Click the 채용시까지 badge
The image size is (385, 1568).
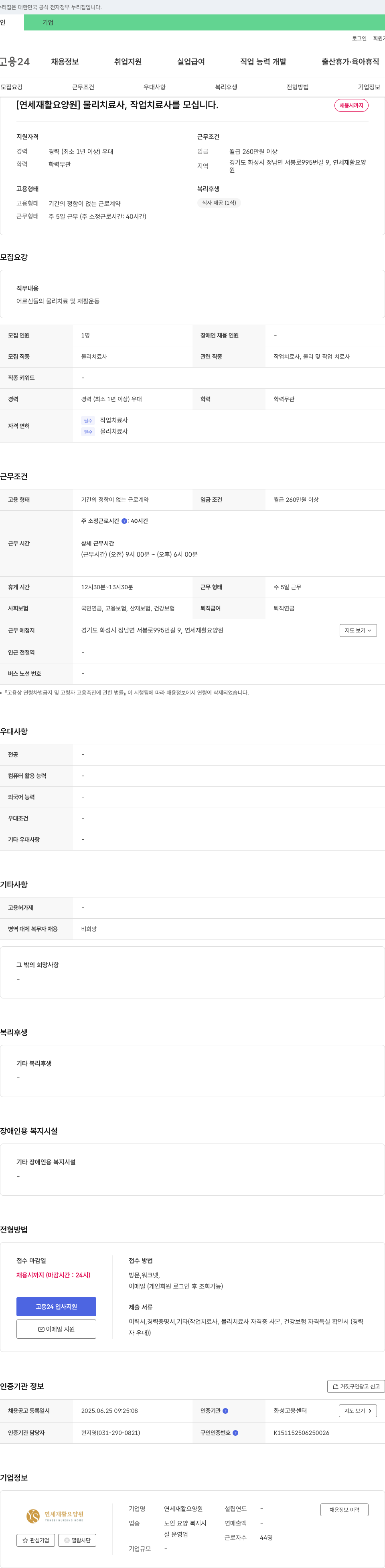[x=351, y=105]
